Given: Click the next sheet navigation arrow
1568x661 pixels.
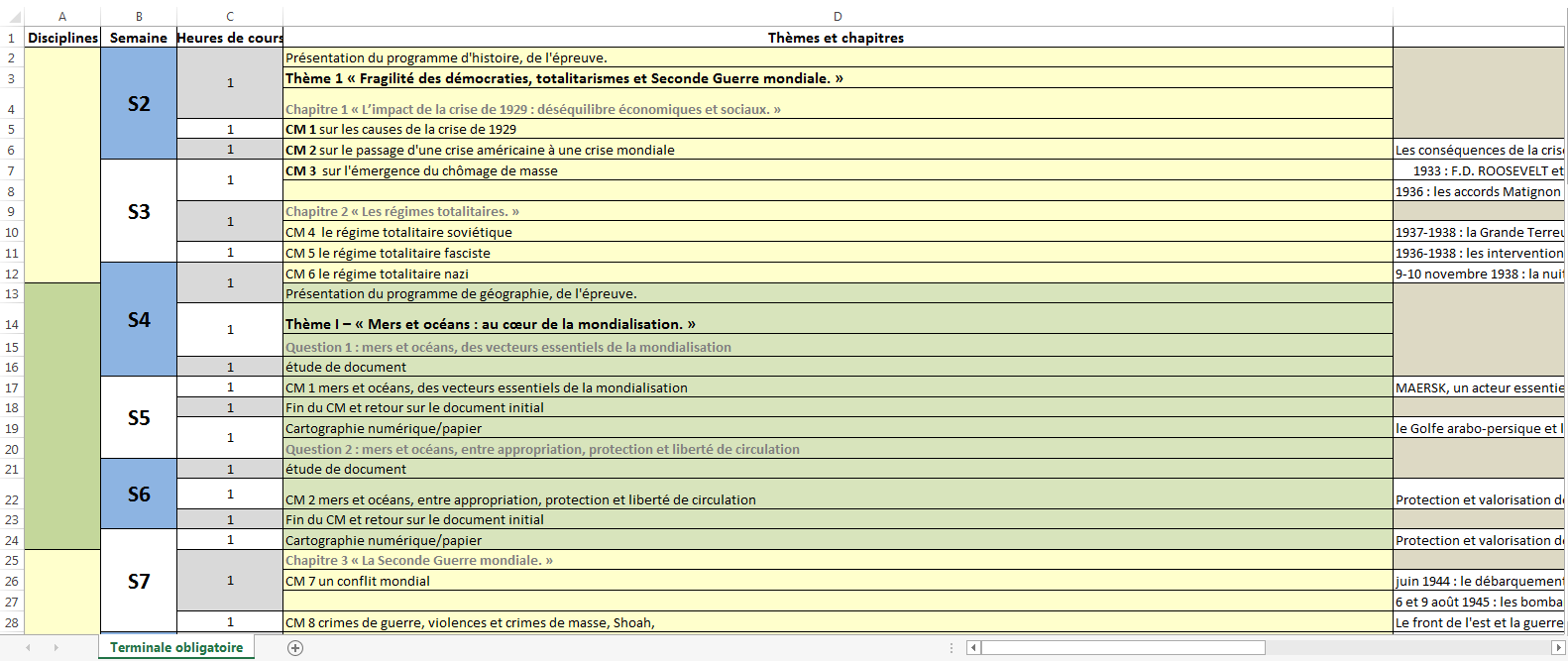Looking at the screenshot, I should point(56,648).
